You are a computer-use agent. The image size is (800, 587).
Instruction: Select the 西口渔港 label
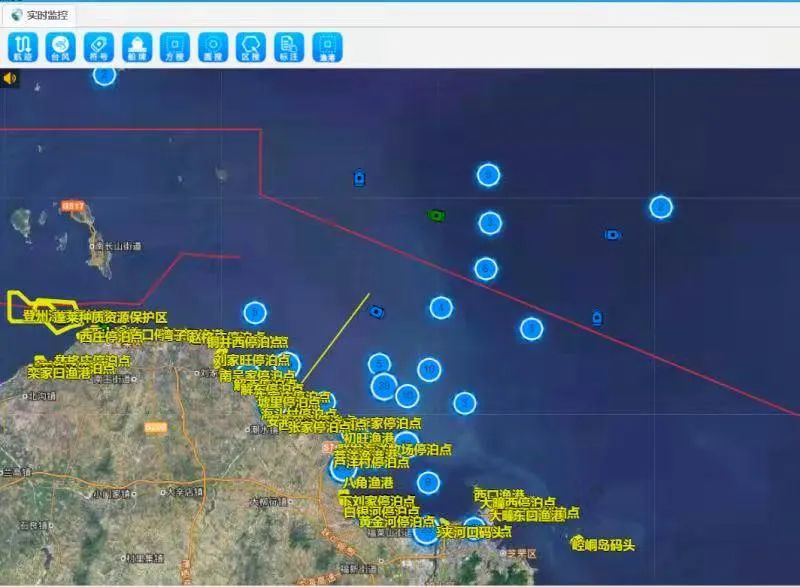tap(499, 494)
